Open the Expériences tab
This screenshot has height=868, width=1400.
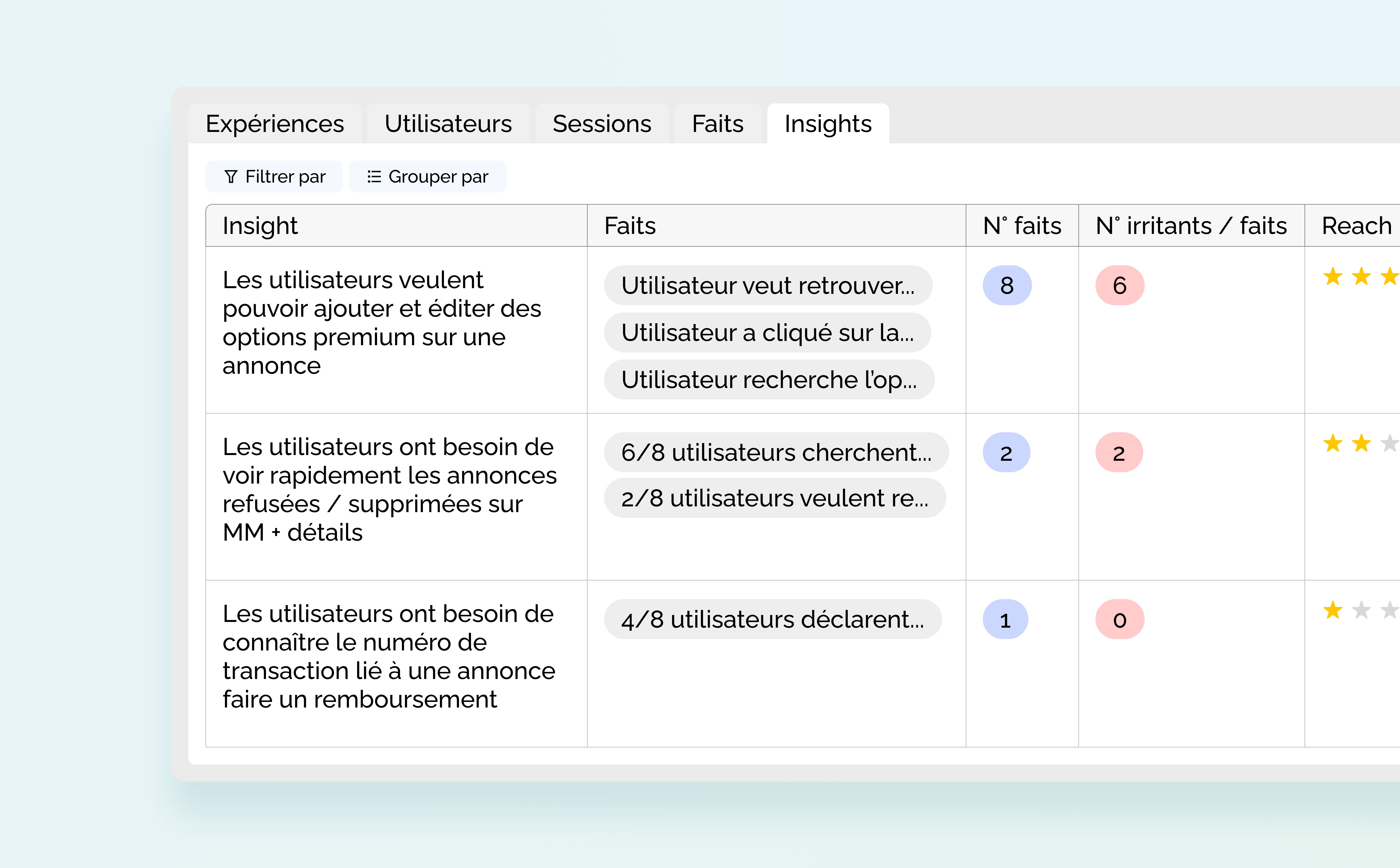275,123
